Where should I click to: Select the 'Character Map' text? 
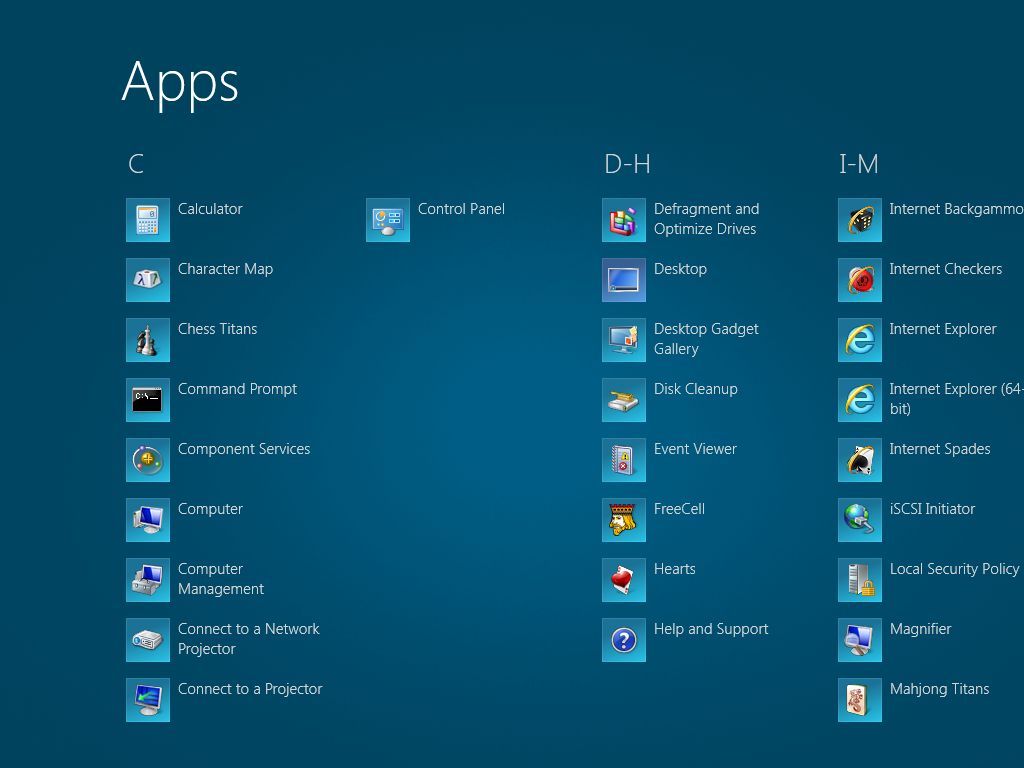[x=225, y=269]
